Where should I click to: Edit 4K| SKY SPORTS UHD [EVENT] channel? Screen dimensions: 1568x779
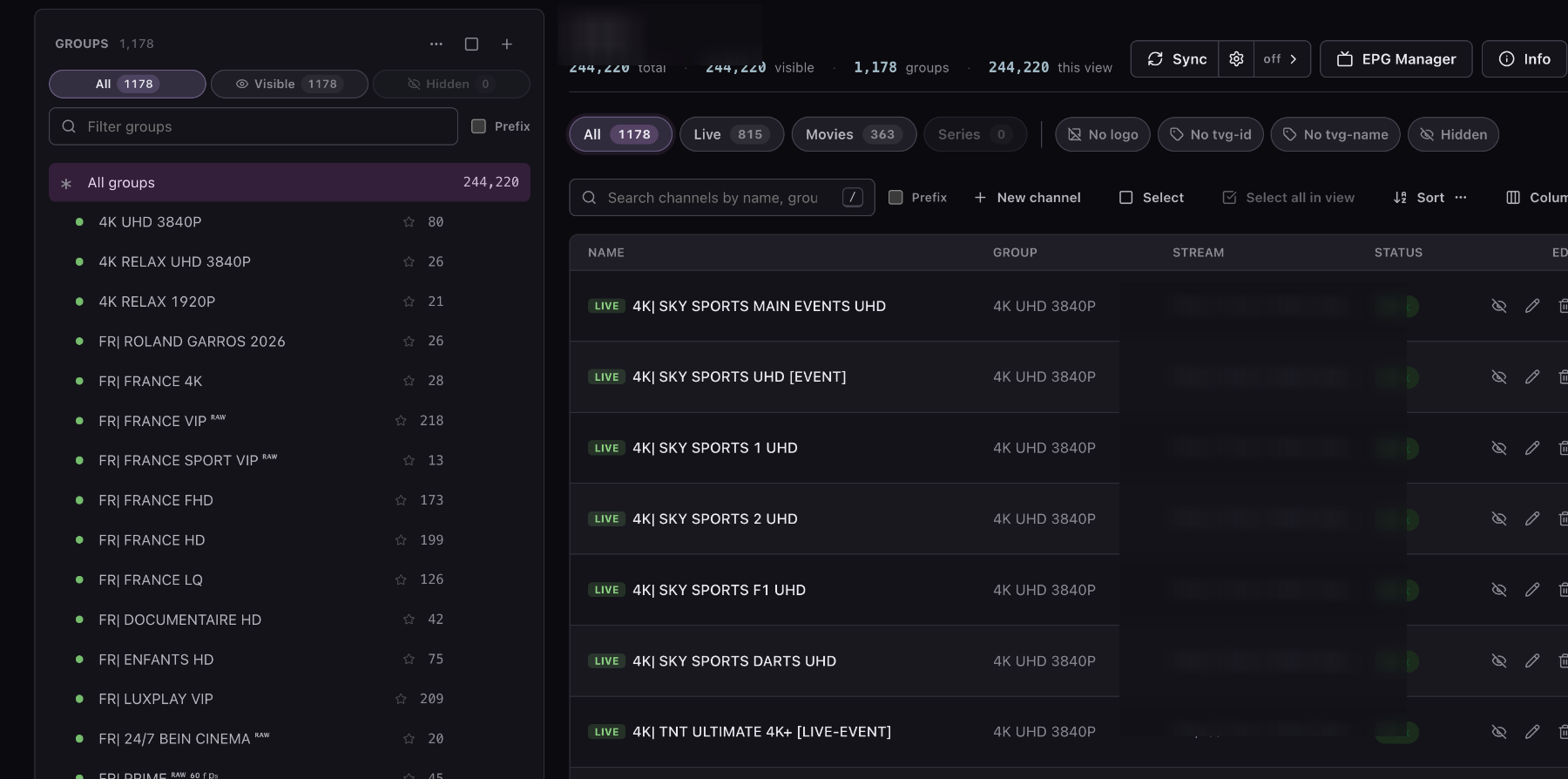(x=1532, y=377)
